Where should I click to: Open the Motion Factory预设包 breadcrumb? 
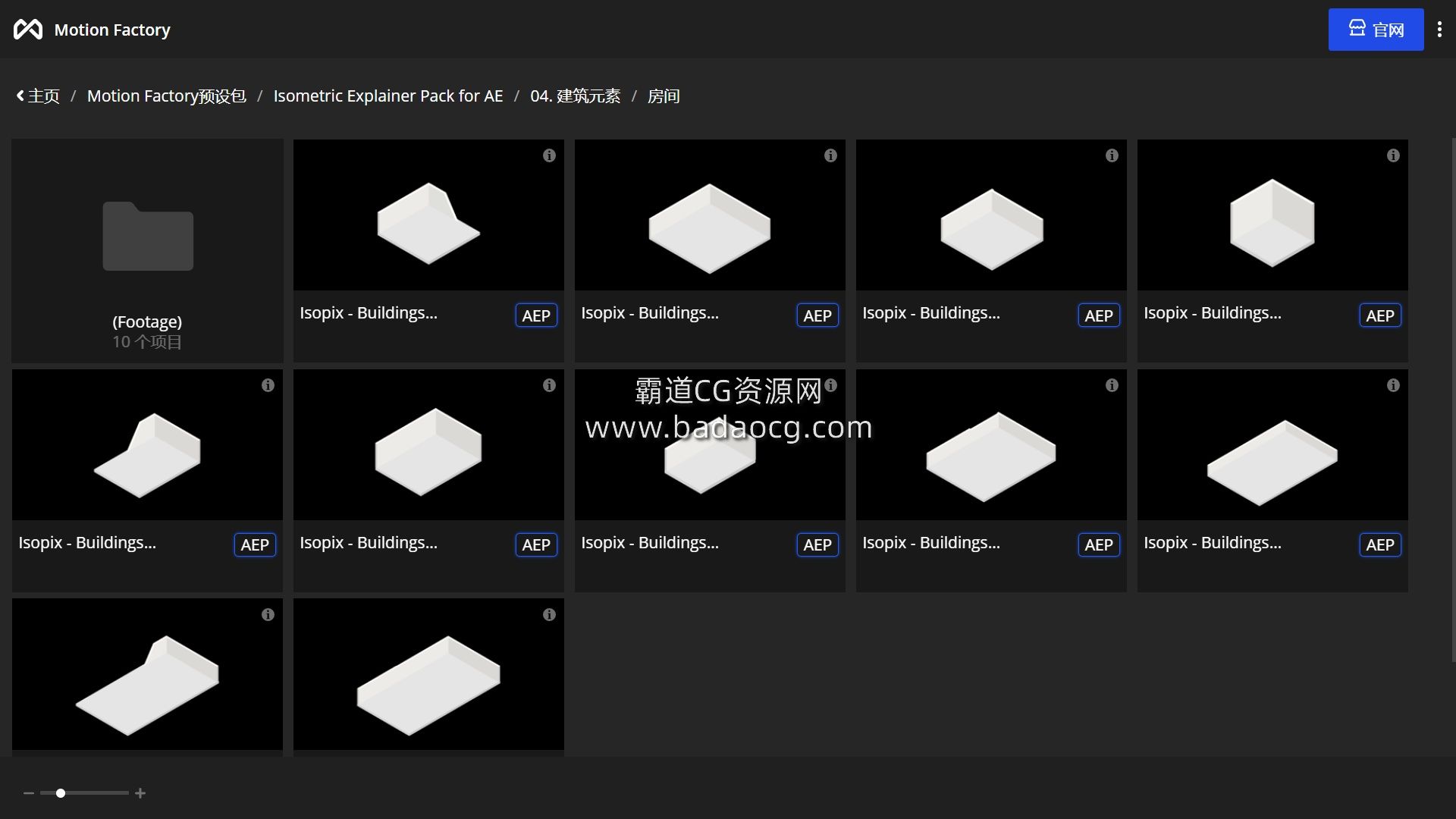[166, 96]
